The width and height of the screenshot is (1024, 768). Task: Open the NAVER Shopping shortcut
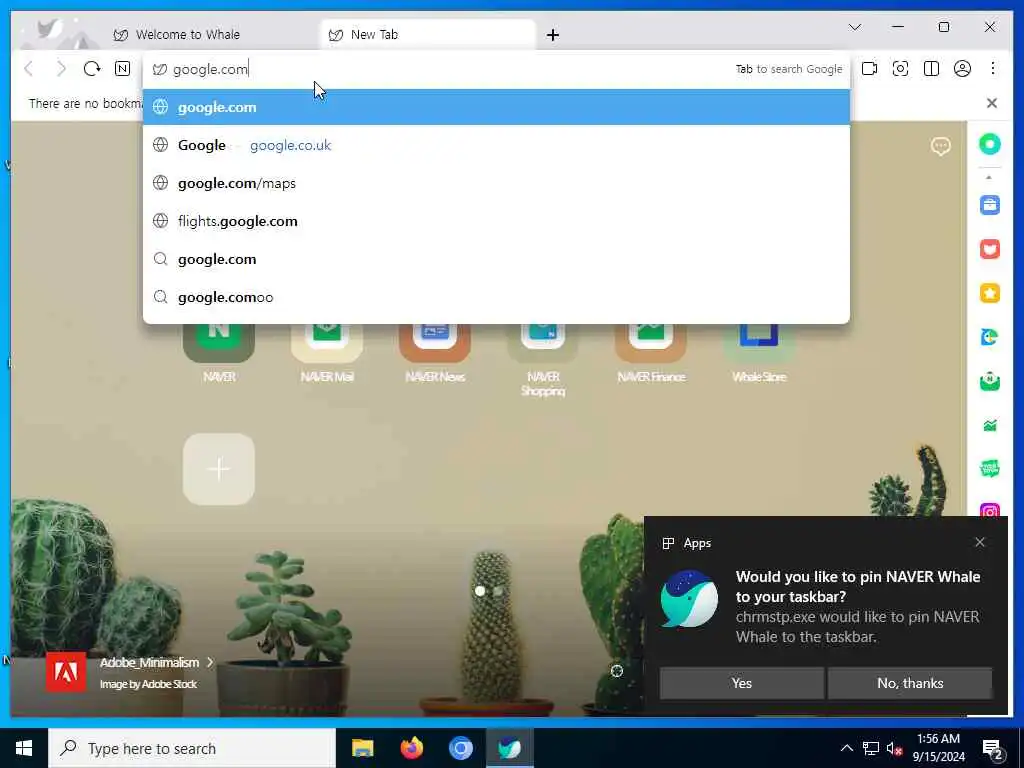tap(543, 360)
